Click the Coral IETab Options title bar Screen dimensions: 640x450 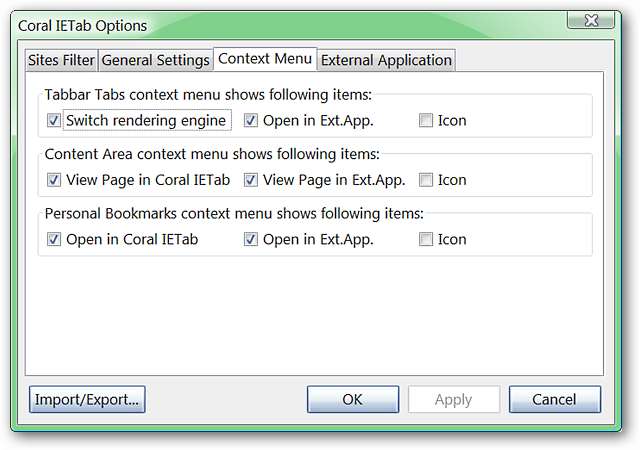pos(300,24)
